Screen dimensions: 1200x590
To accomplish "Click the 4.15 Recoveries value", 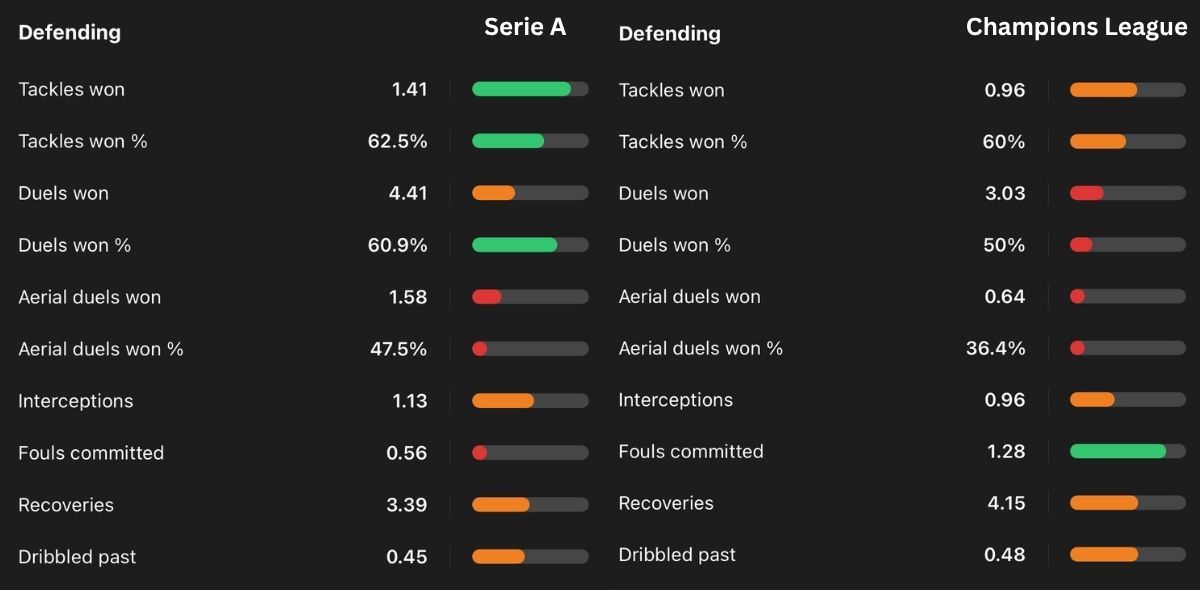I will click(1006, 503).
